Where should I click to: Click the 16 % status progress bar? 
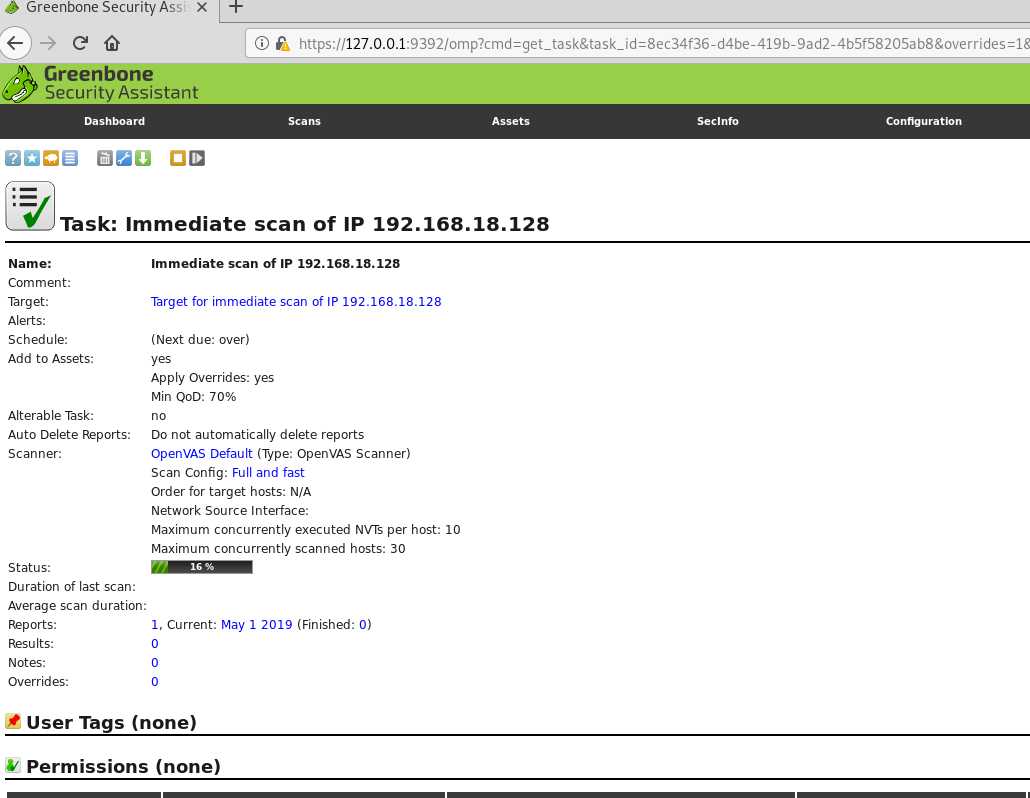(x=202, y=567)
